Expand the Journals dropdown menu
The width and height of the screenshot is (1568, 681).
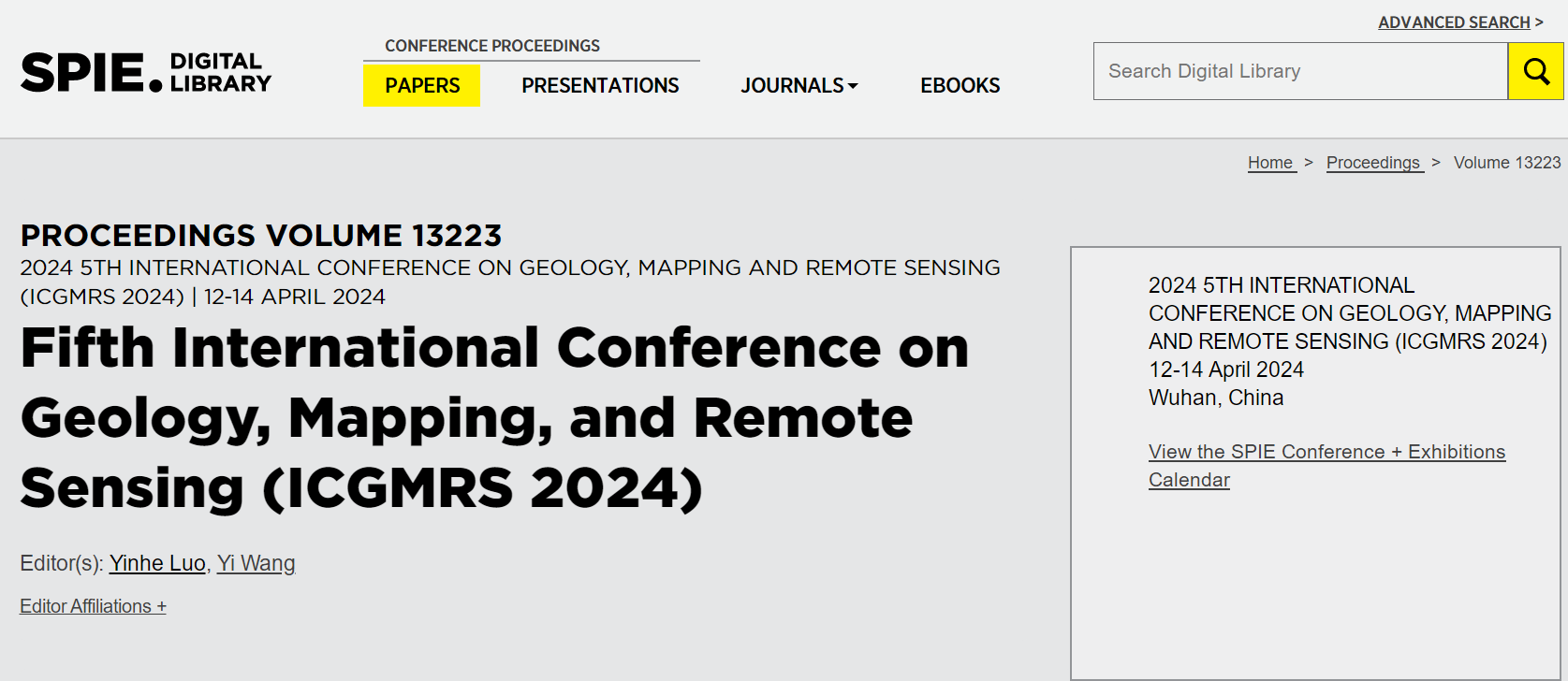click(799, 85)
